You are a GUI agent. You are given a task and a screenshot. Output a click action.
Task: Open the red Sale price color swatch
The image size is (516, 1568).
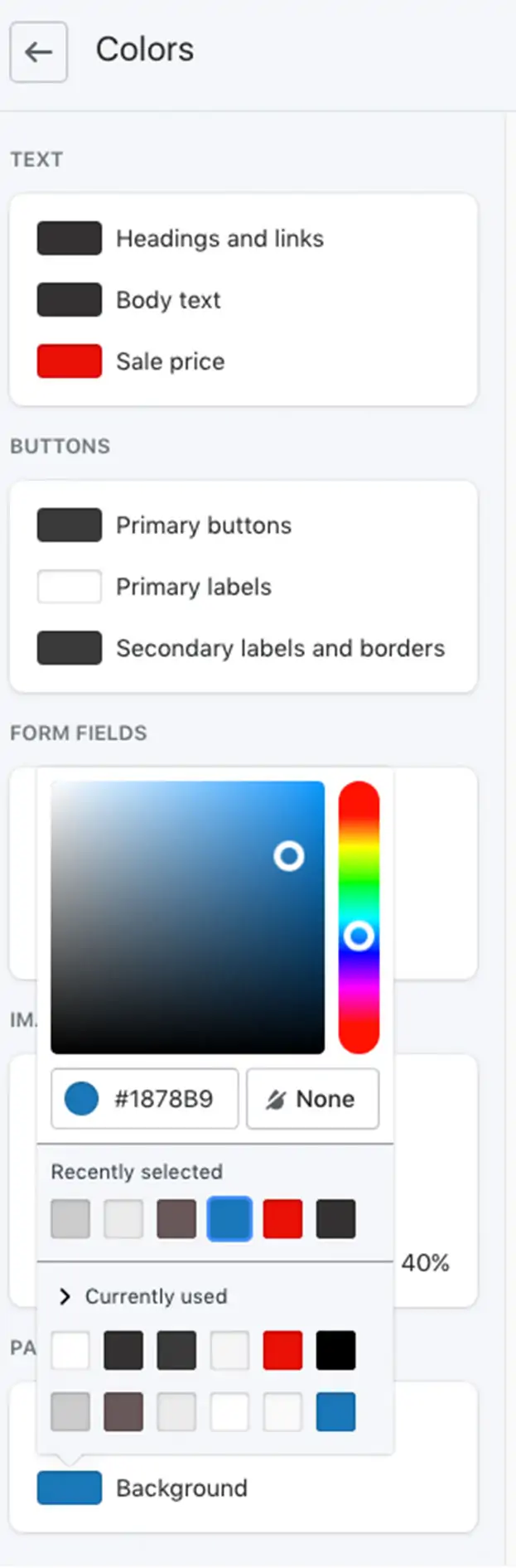[x=70, y=361]
